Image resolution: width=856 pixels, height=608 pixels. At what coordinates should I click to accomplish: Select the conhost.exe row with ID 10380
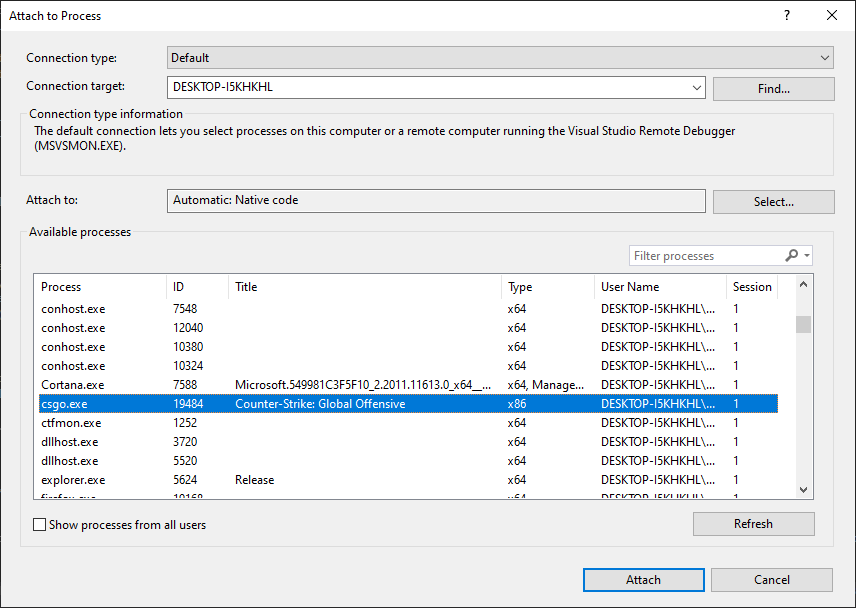(x=408, y=347)
